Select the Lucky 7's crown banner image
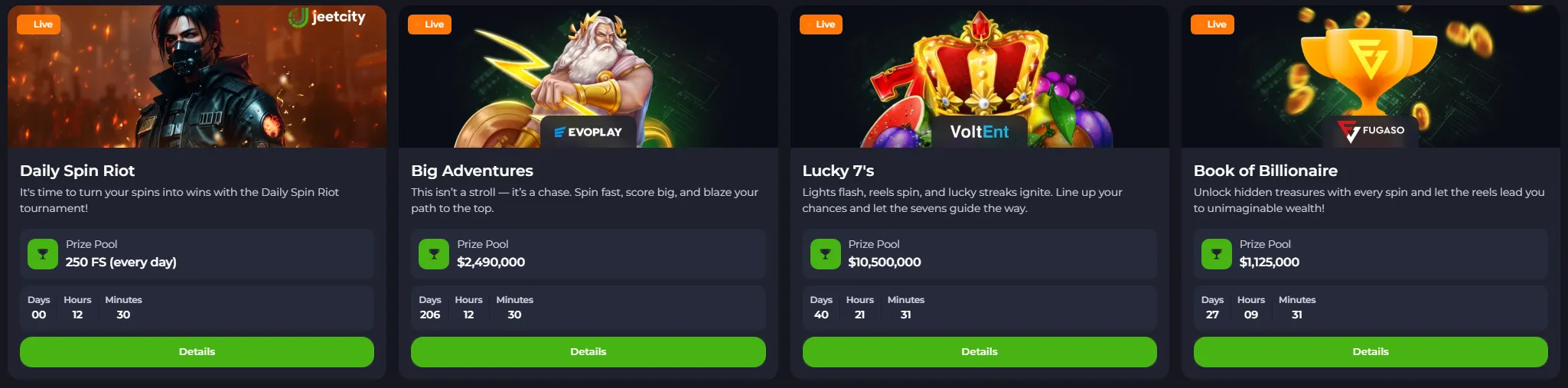This screenshot has width=1568, height=388. (980, 77)
